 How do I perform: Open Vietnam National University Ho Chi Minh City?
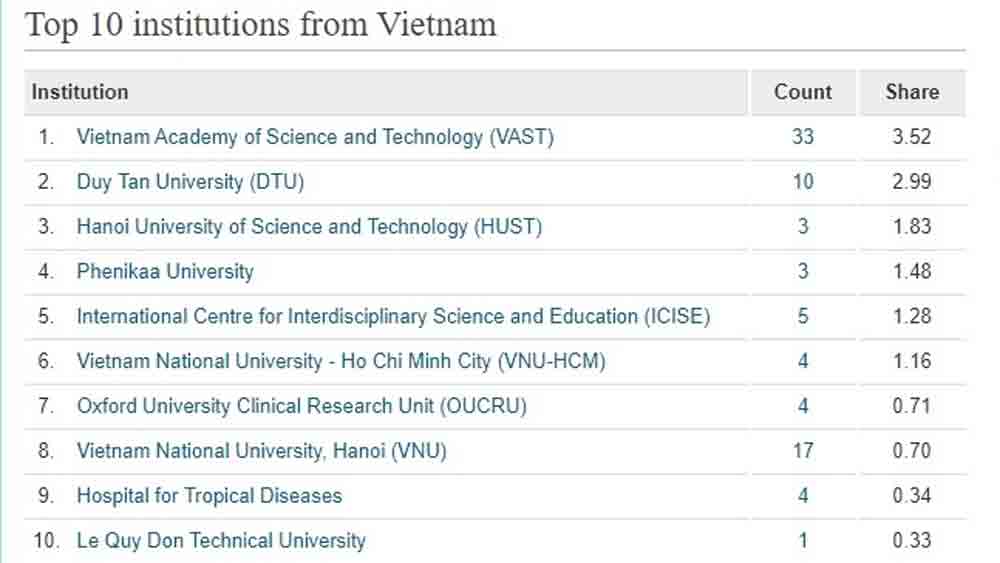pyautogui.click(x=341, y=362)
